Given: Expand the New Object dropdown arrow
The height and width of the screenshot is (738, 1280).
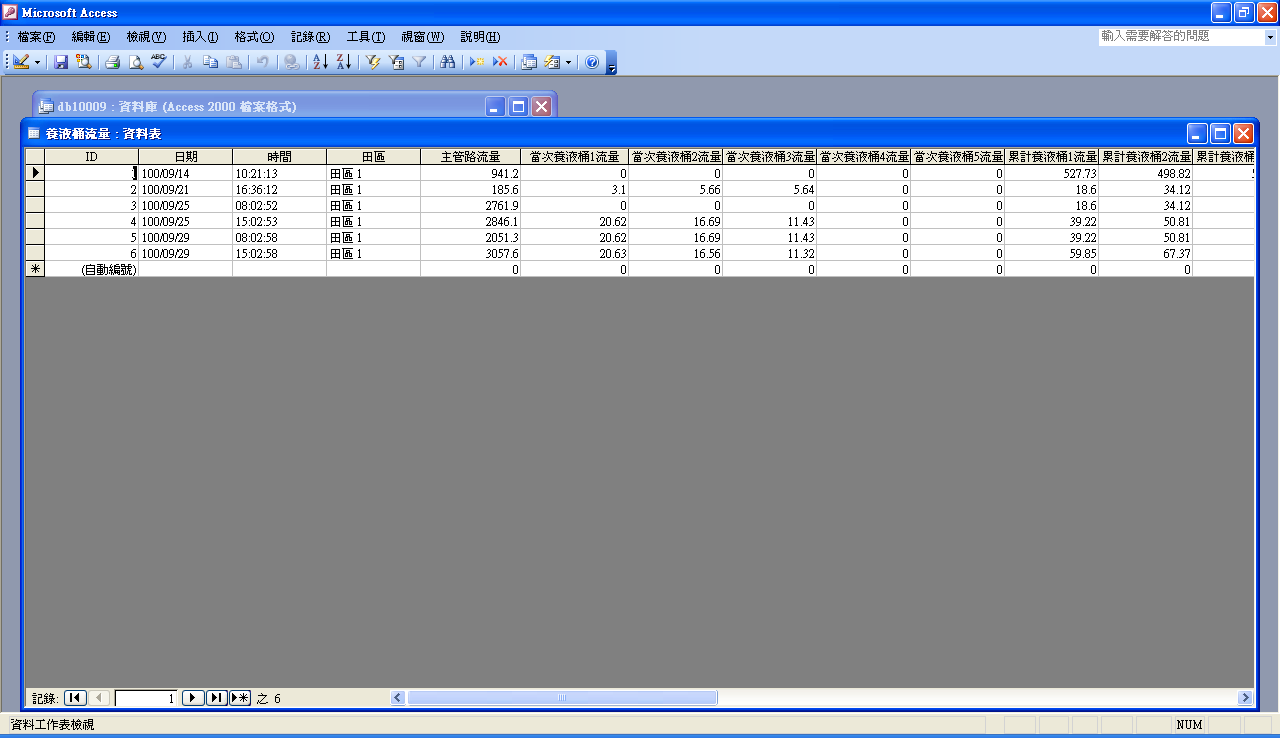Looking at the screenshot, I should point(568,62).
